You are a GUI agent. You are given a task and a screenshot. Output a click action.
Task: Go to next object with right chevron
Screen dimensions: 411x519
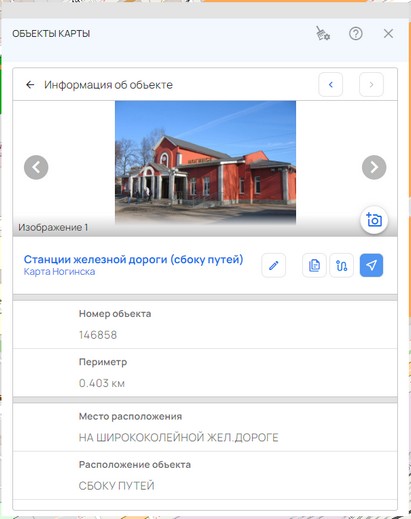[x=371, y=85]
